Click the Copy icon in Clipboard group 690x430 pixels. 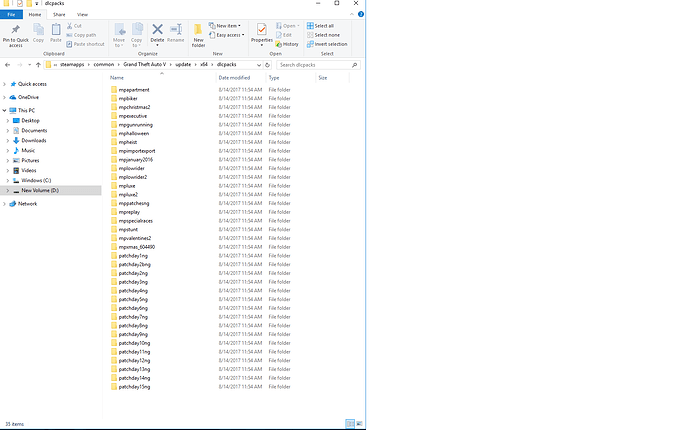(38, 30)
